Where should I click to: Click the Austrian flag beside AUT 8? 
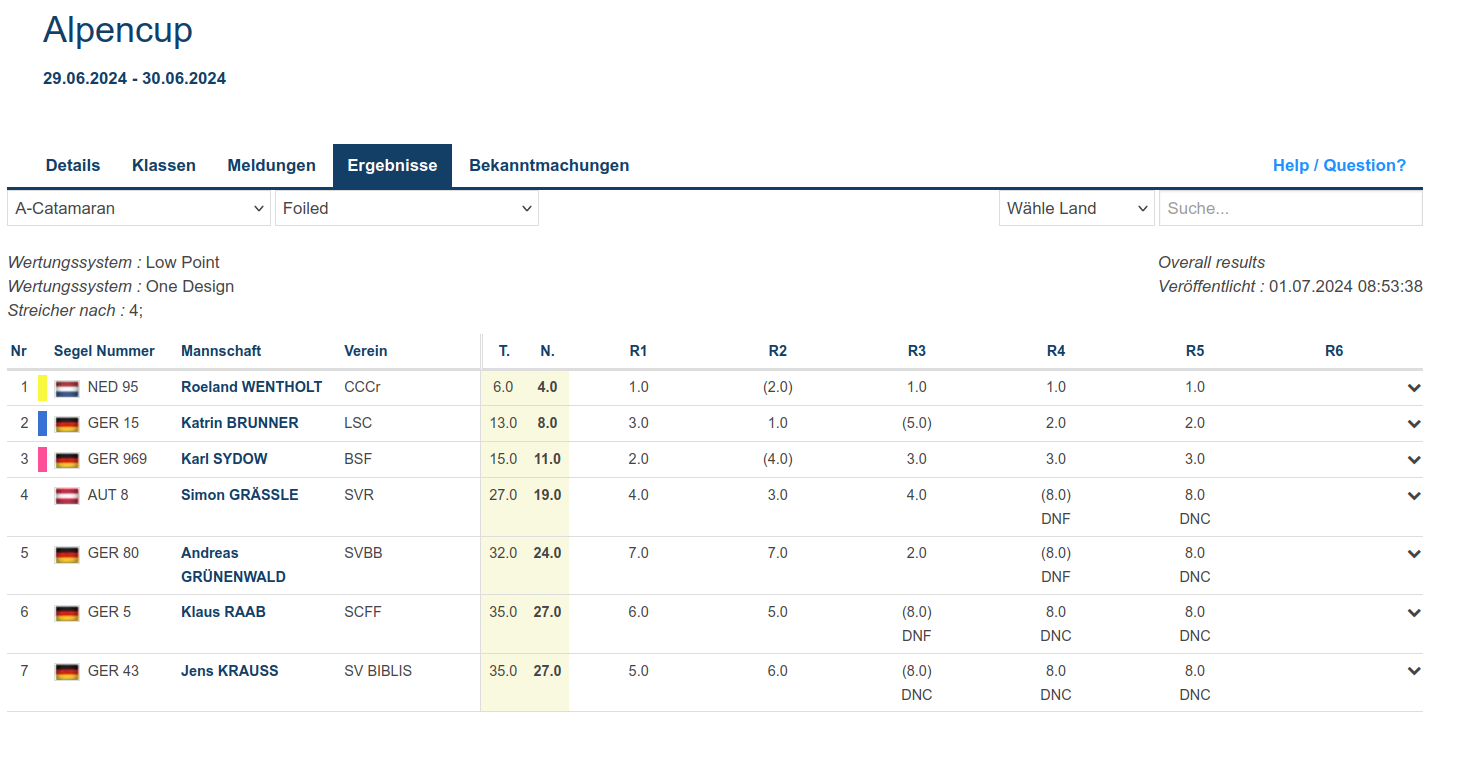click(67, 496)
